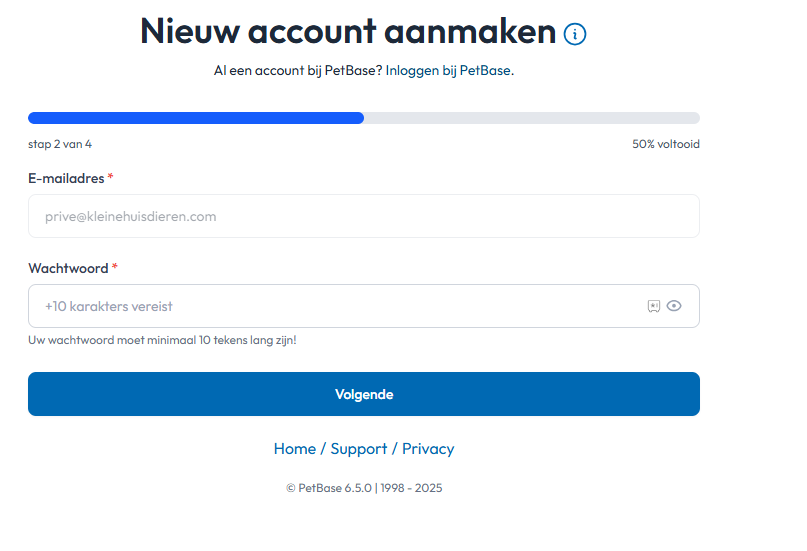
Task: Focus the Wachtwoord password field
Action: coord(330,306)
